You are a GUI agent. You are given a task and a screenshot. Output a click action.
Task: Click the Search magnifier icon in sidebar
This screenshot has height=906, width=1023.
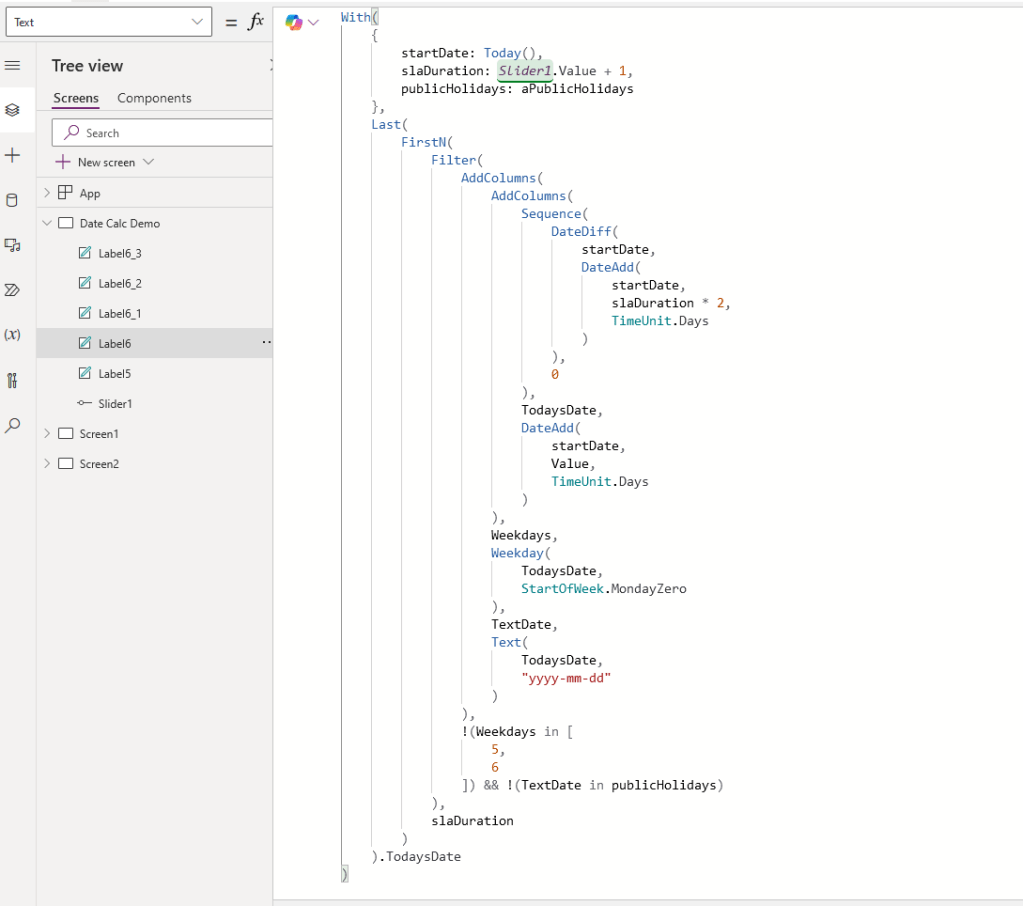[13, 425]
